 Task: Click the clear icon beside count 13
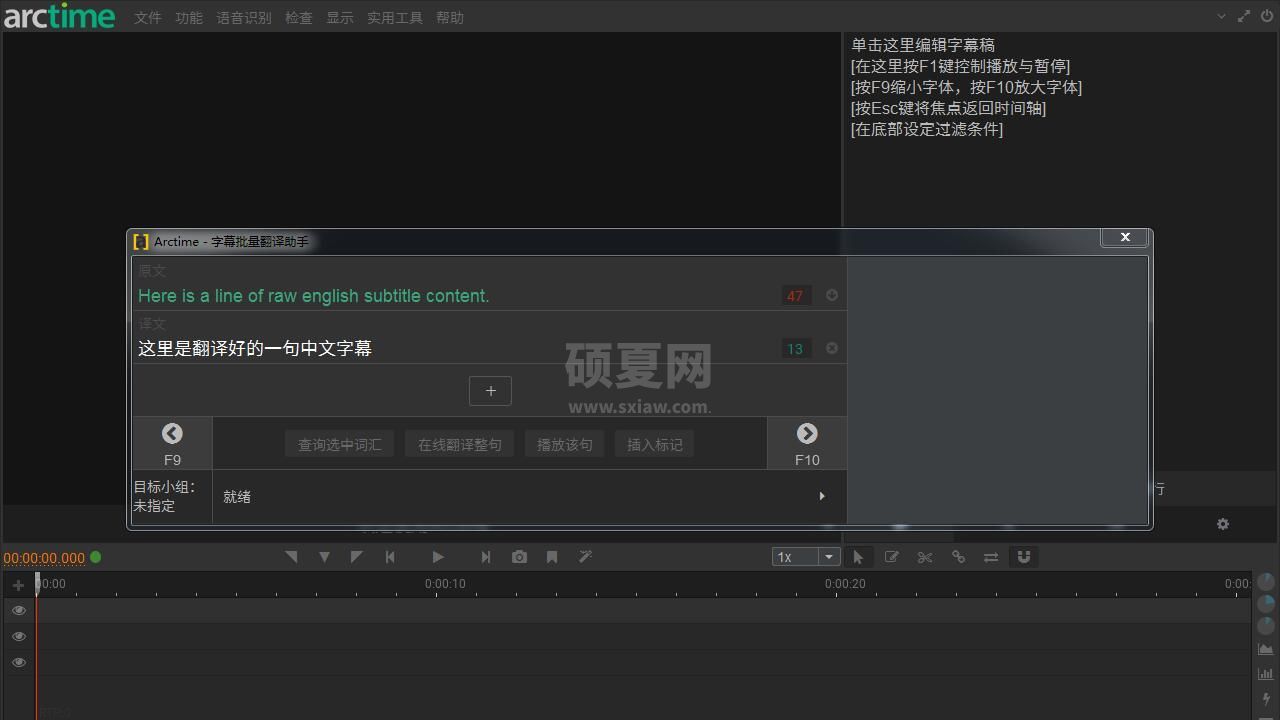coord(832,348)
